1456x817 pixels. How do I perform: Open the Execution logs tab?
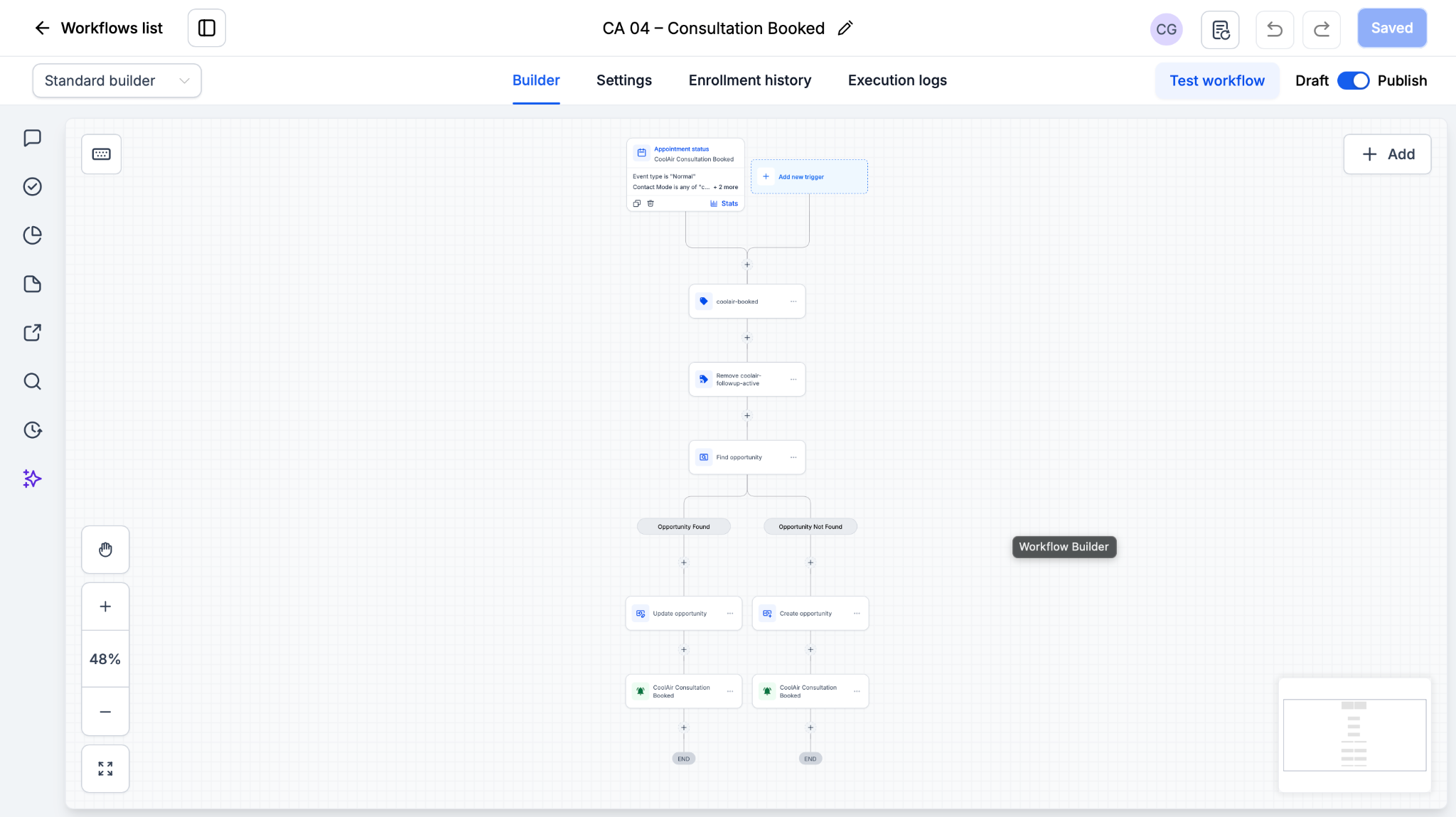[897, 80]
